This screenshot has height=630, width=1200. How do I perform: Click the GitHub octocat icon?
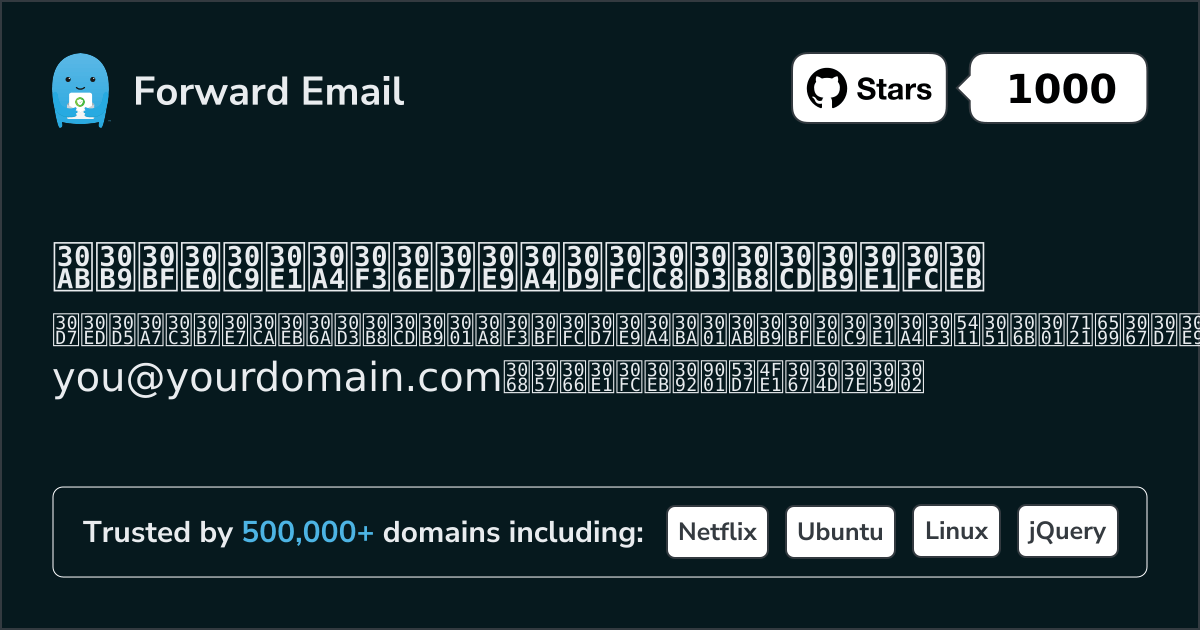point(827,89)
